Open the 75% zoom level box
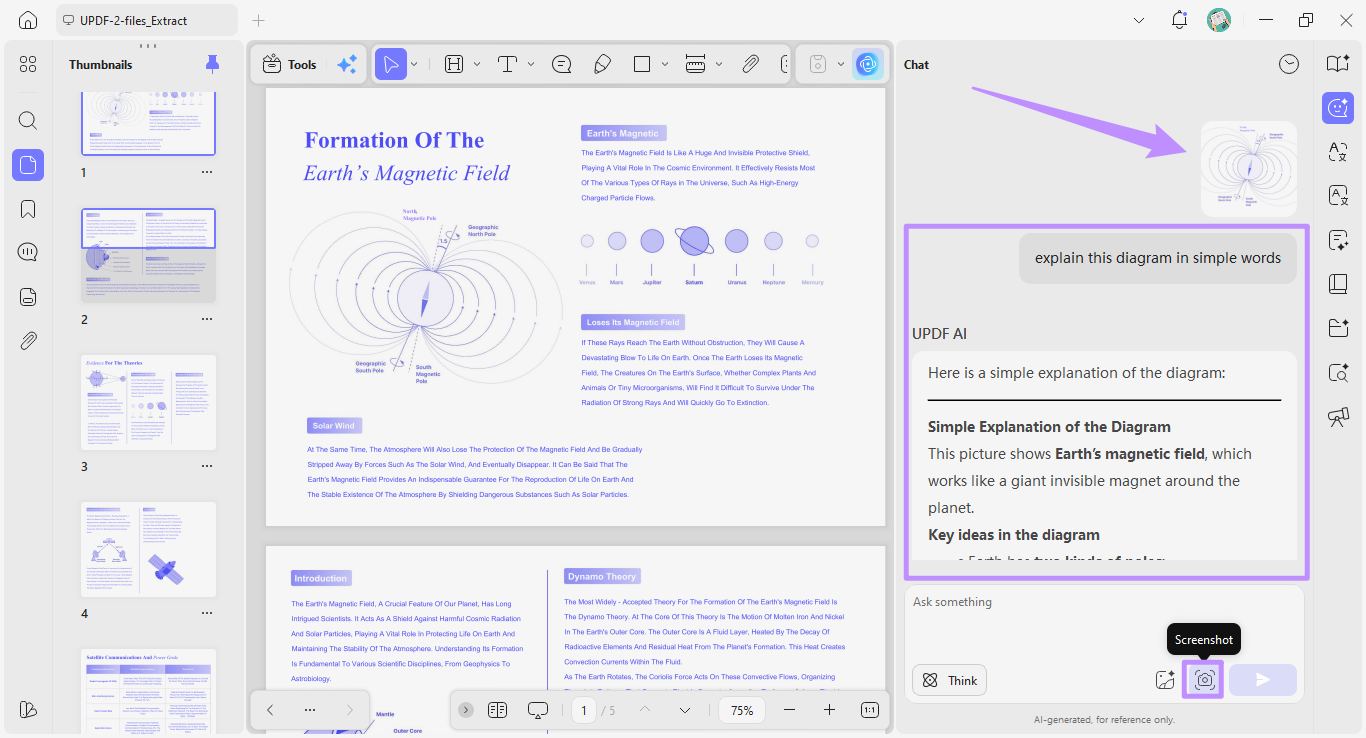 tap(742, 710)
